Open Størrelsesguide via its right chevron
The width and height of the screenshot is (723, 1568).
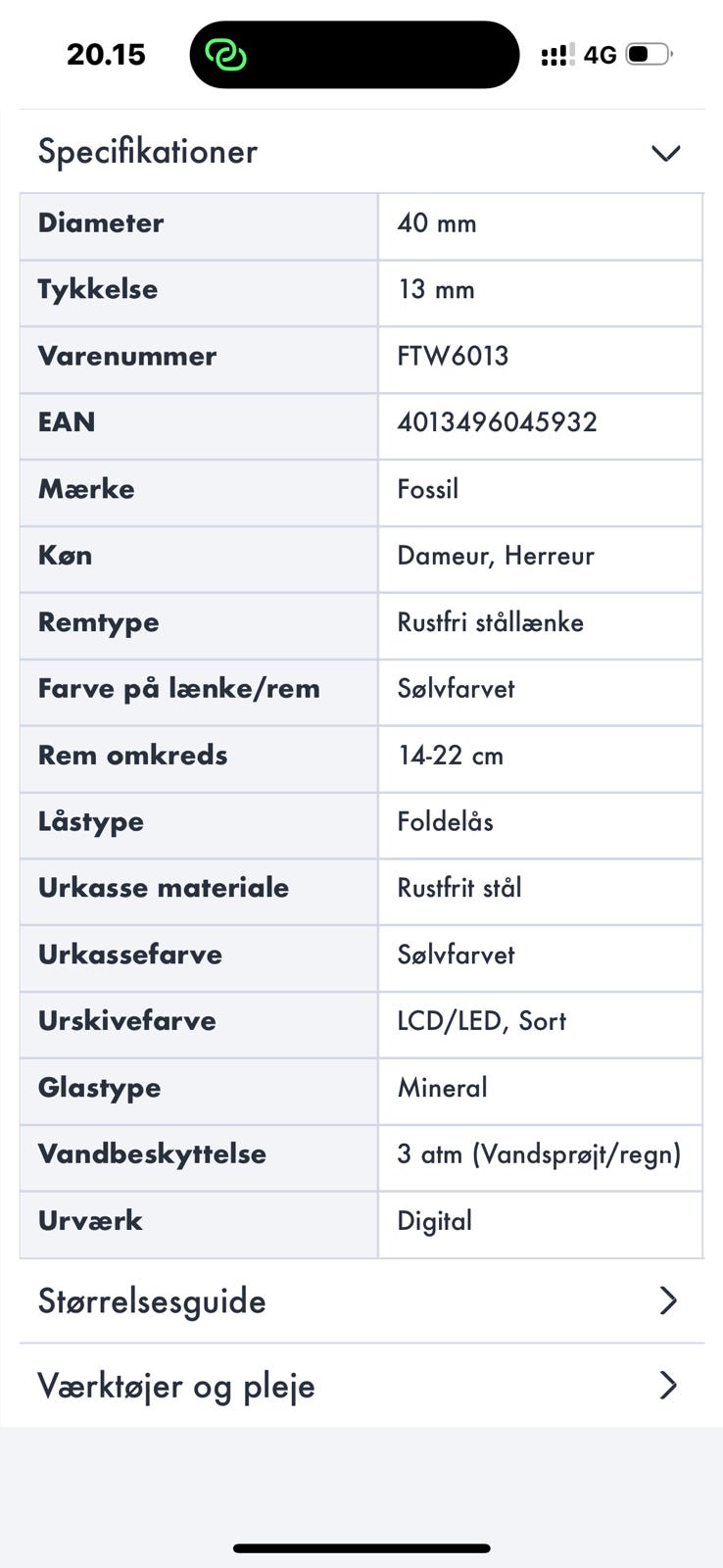668,1300
